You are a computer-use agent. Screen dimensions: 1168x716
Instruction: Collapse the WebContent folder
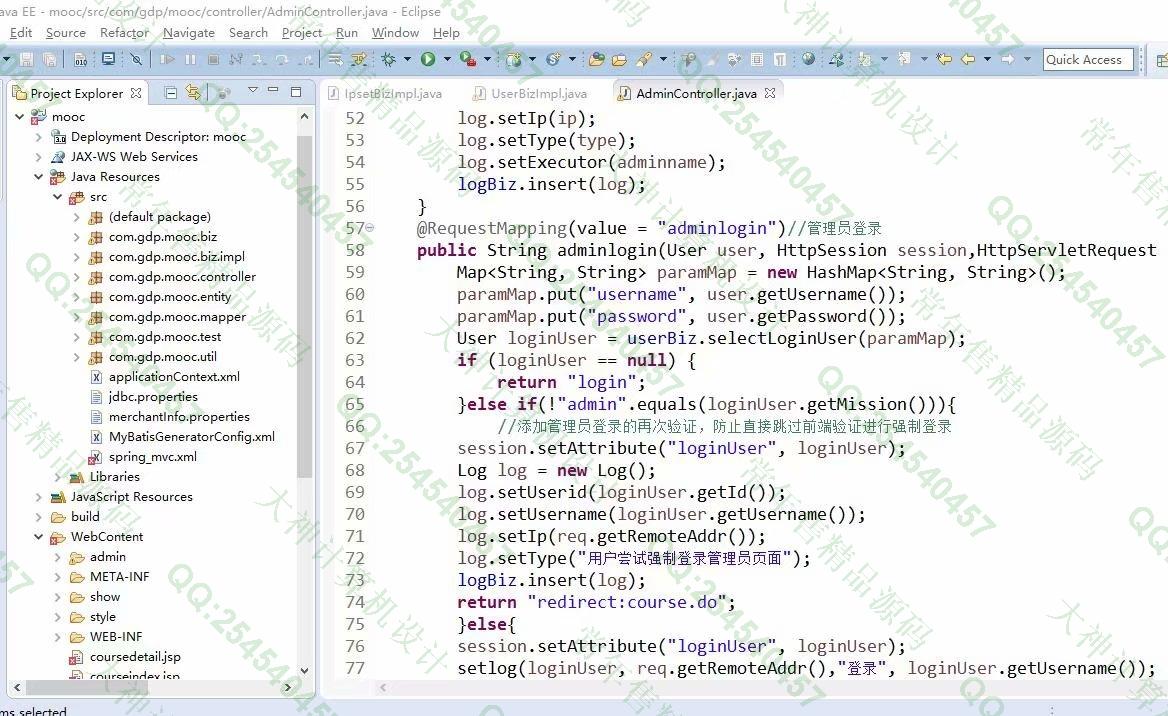[39, 537]
